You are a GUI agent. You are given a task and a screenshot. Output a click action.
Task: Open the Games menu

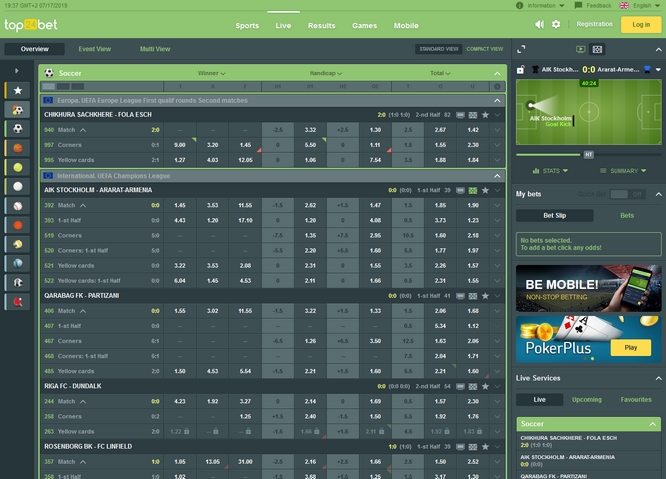tap(364, 25)
